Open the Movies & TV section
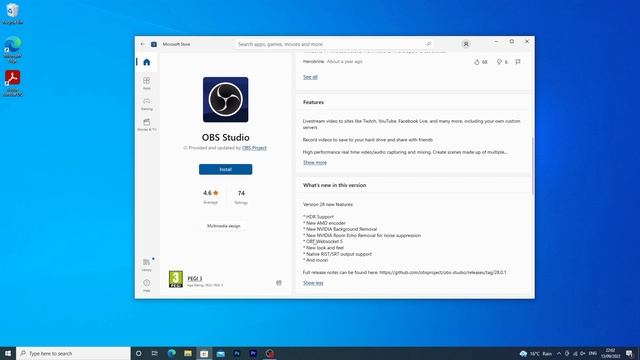This screenshot has height=360, width=640. [147, 124]
